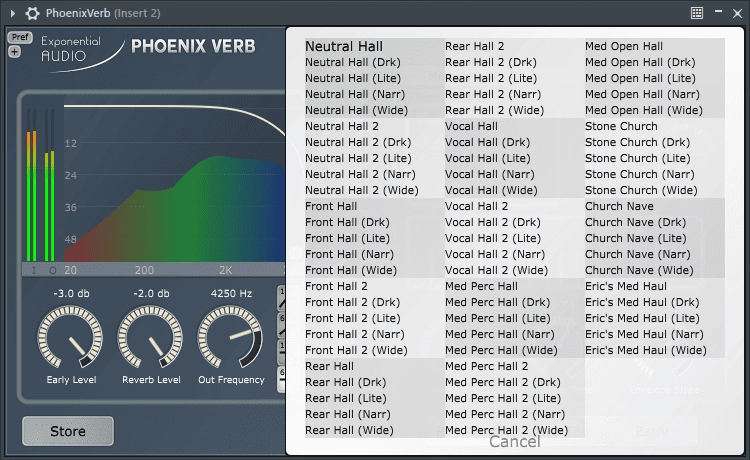Select Med Perc Hall (Narr) preset

[x=500, y=334]
